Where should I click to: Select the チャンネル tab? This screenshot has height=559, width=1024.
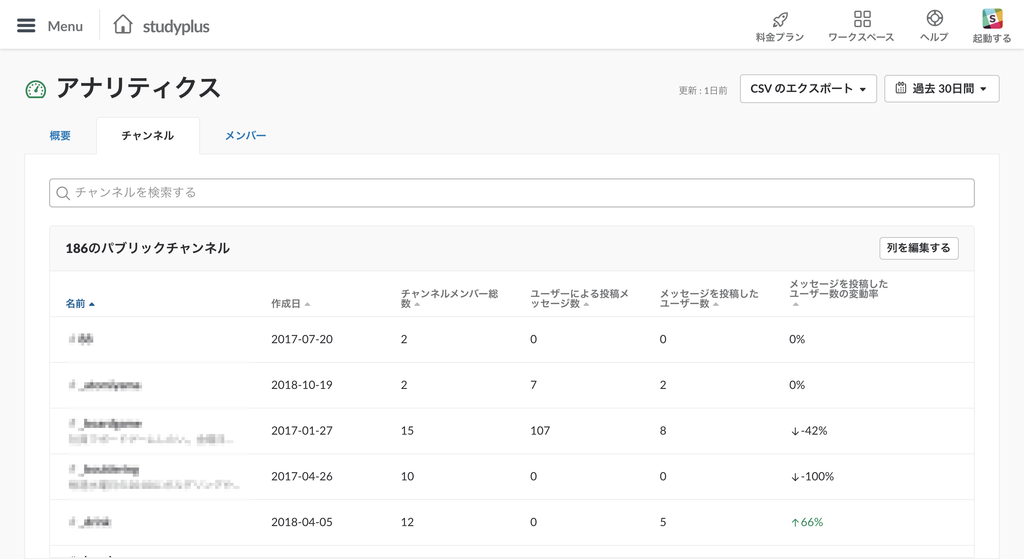coord(148,136)
